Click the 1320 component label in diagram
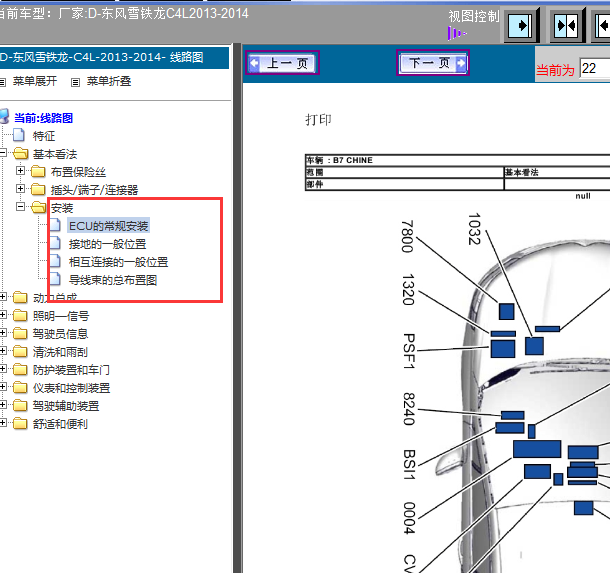 pyautogui.click(x=408, y=289)
